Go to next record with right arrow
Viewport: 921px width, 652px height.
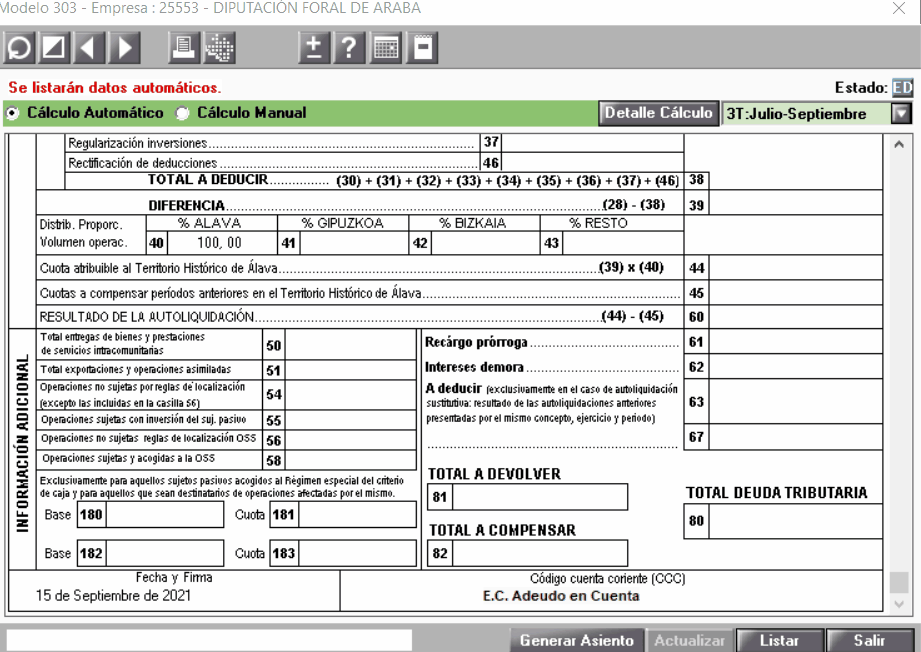[x=124, y=48]
